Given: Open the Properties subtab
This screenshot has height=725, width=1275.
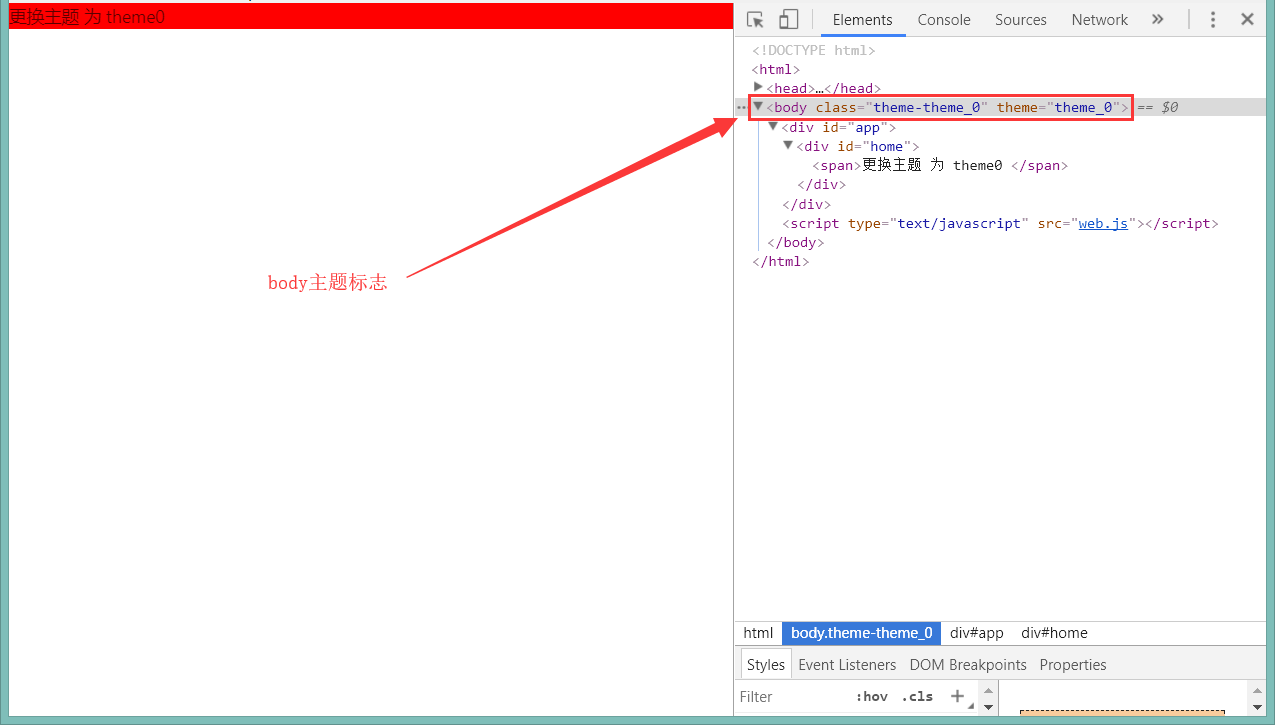Looking at the screenshot, I should tap(1073, 665).
